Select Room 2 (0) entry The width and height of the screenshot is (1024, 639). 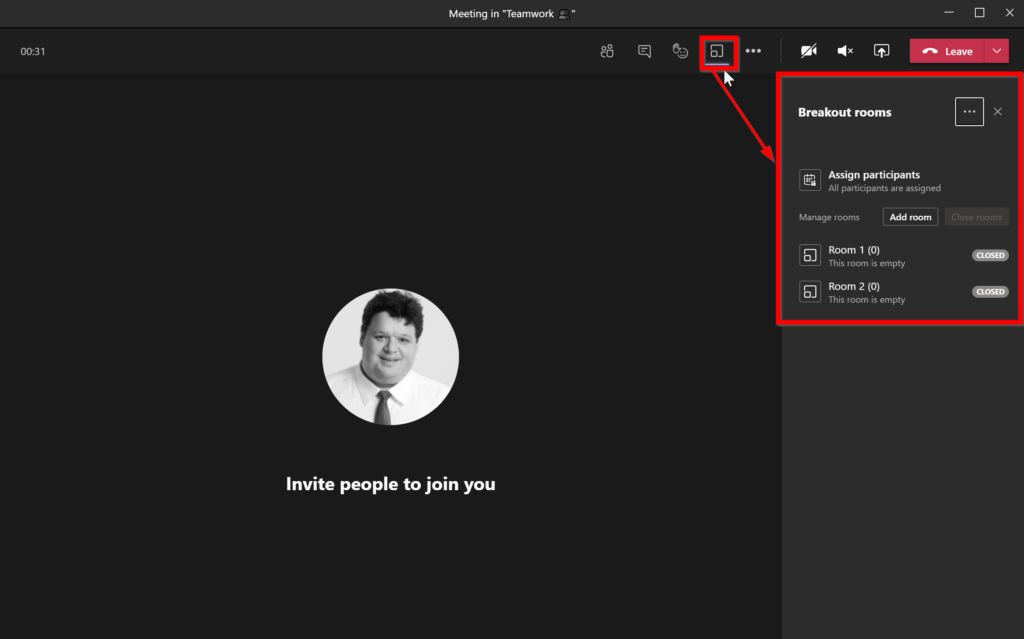click(x=903, y=292)
